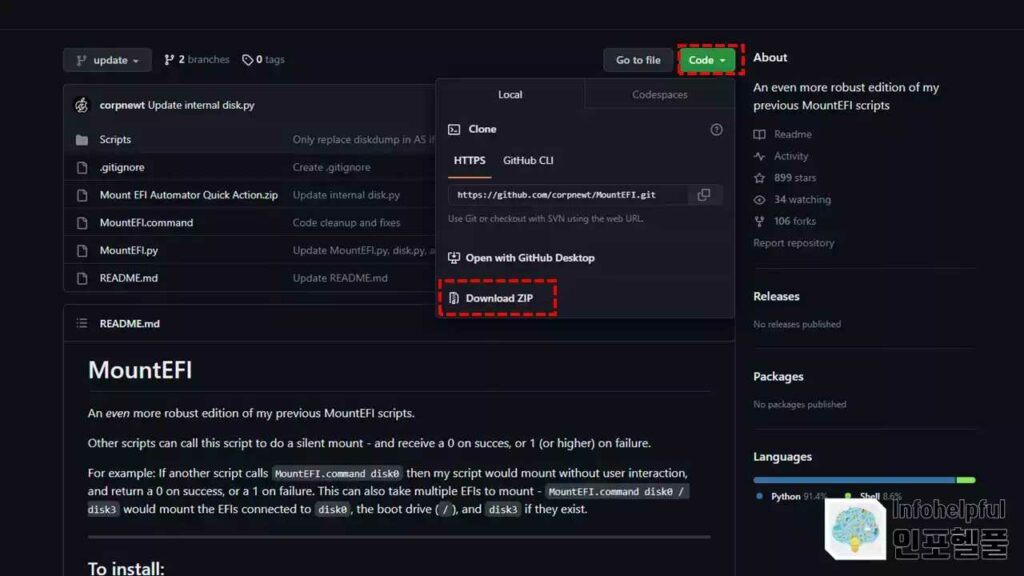This screenshot has width=1024, height=576.
Task: Click the README.md file icon
Action: coord(82,278)
